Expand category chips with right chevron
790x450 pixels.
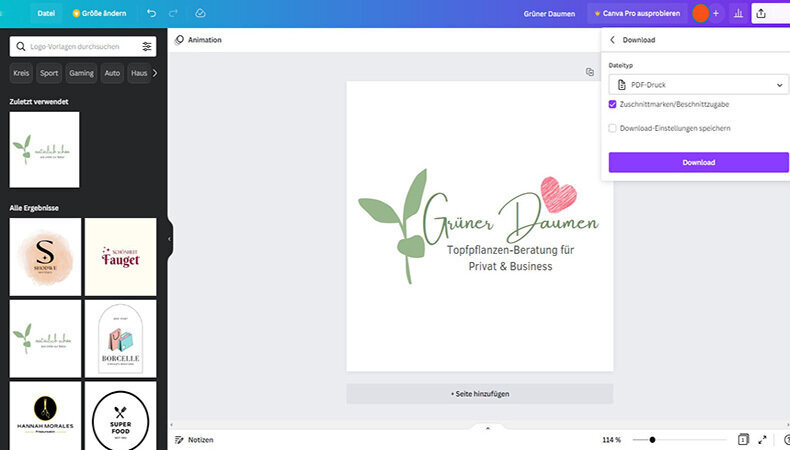(x=154, y=73)
